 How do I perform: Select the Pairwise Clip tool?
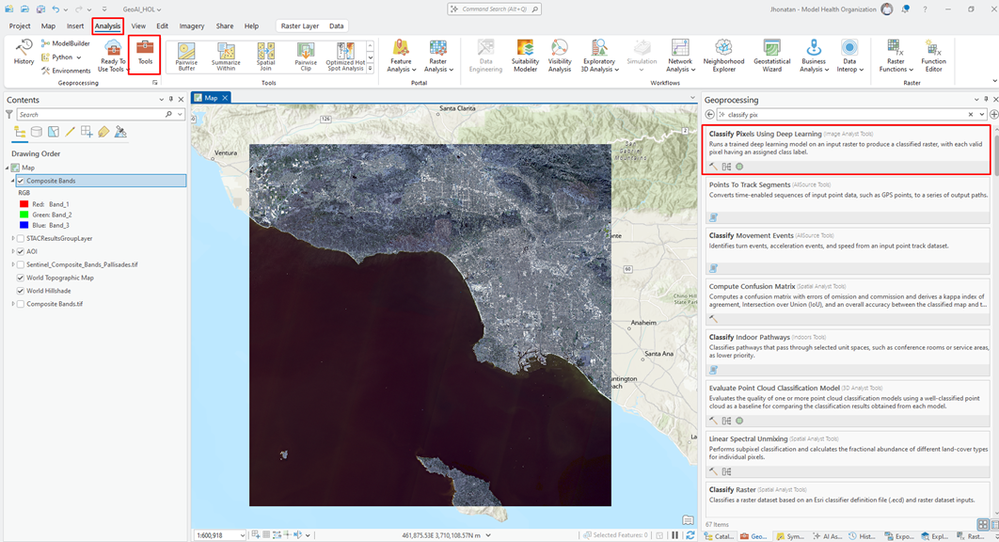[x=306, y=56]
